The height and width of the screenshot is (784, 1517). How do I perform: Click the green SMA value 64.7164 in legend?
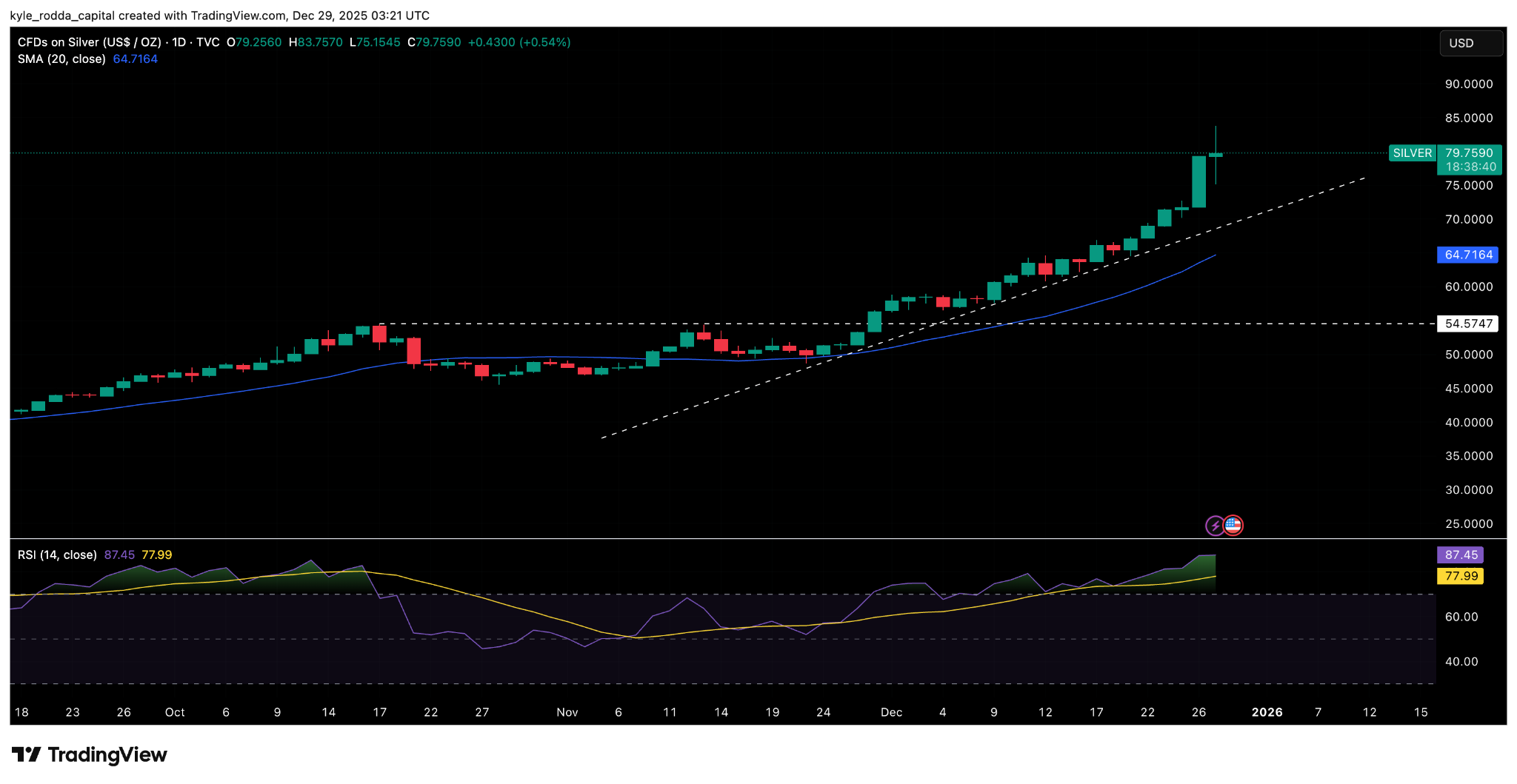click(135, 59)
